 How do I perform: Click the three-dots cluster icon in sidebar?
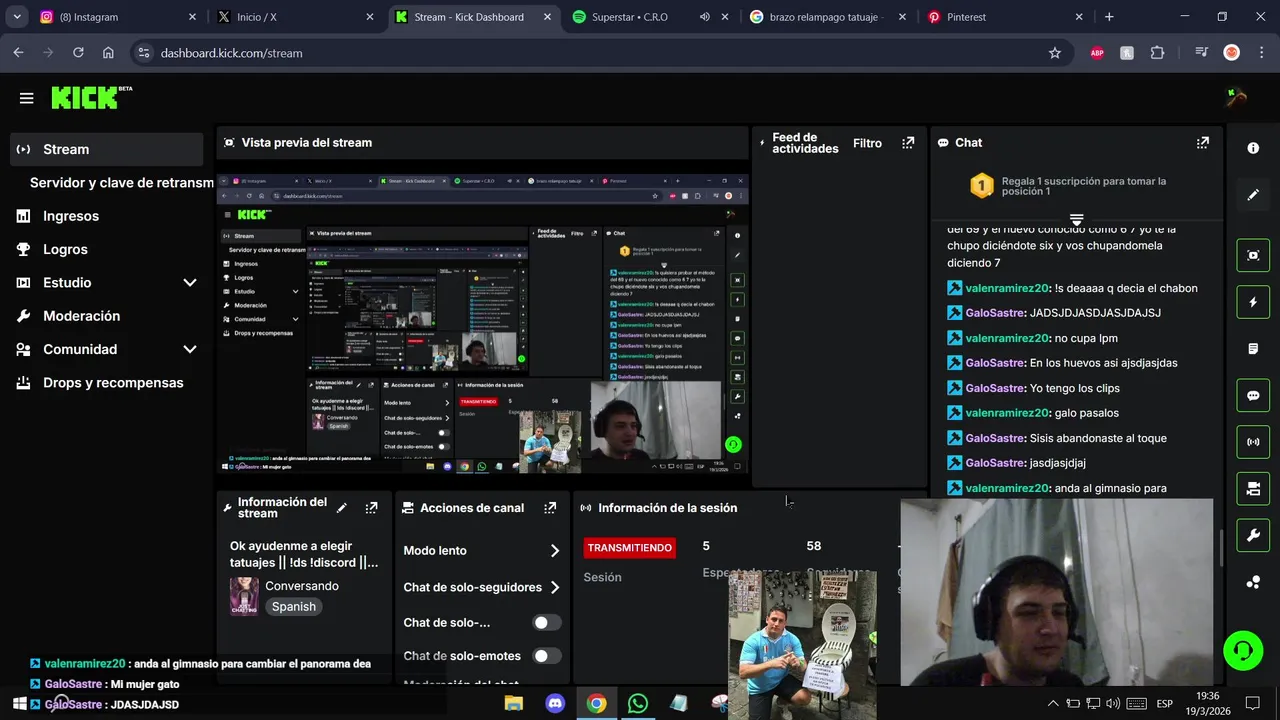point(1253,582)
